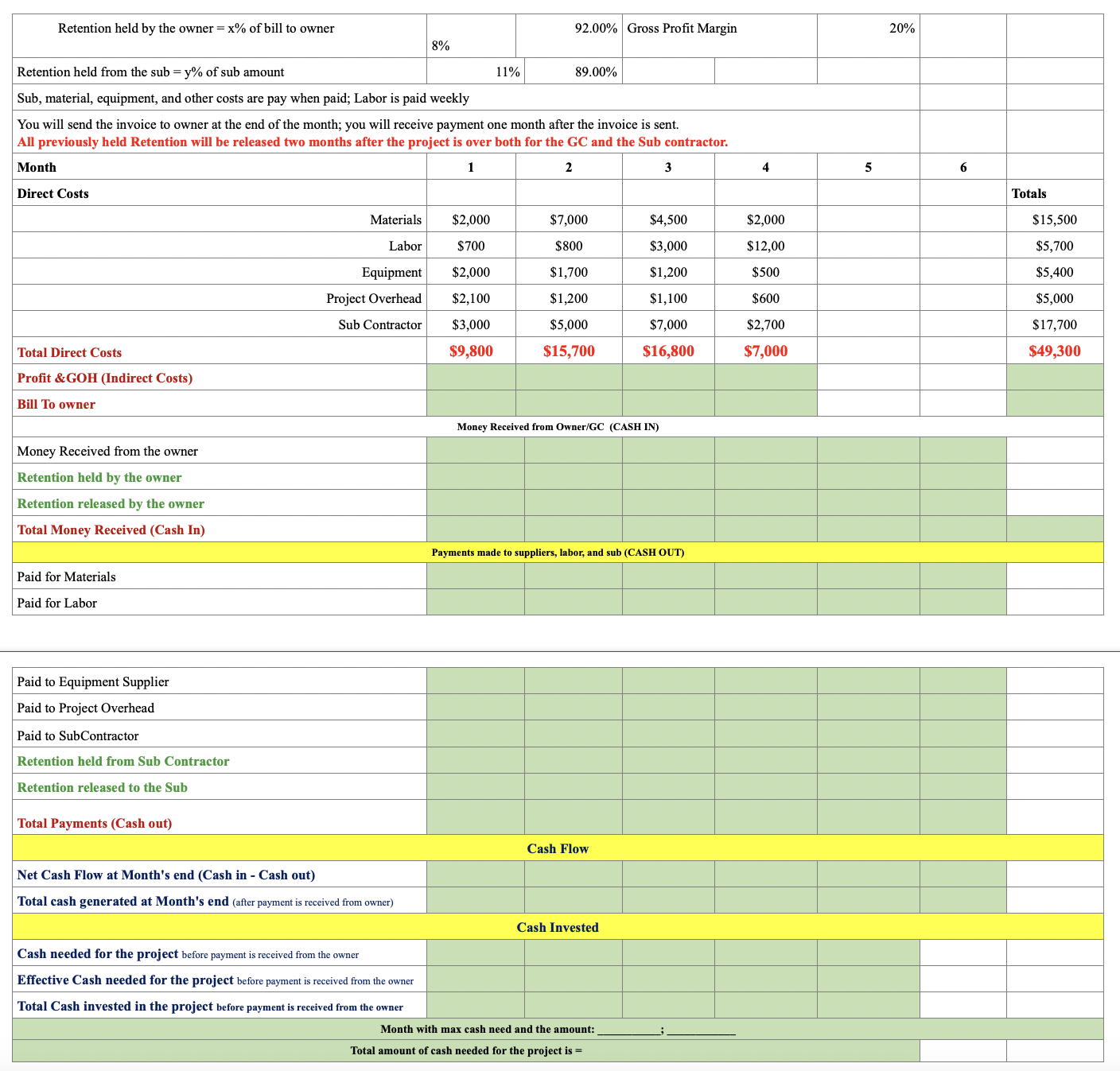The height and width of the screenshot is (1071, 1120).
Task: Click the Retention released to the Sub label
Action: pos(103,787)
